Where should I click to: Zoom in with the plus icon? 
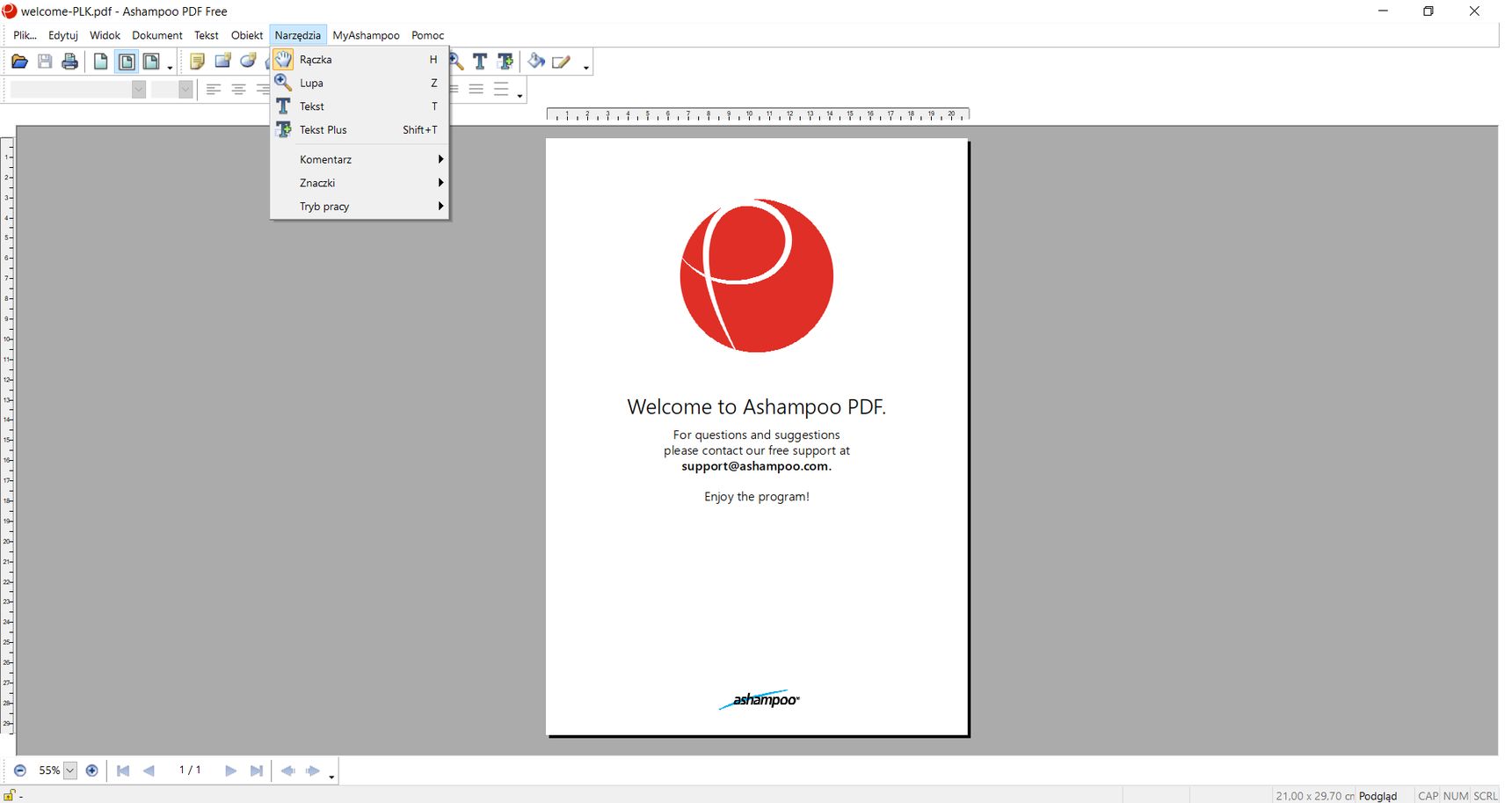[x=91, y=770]
